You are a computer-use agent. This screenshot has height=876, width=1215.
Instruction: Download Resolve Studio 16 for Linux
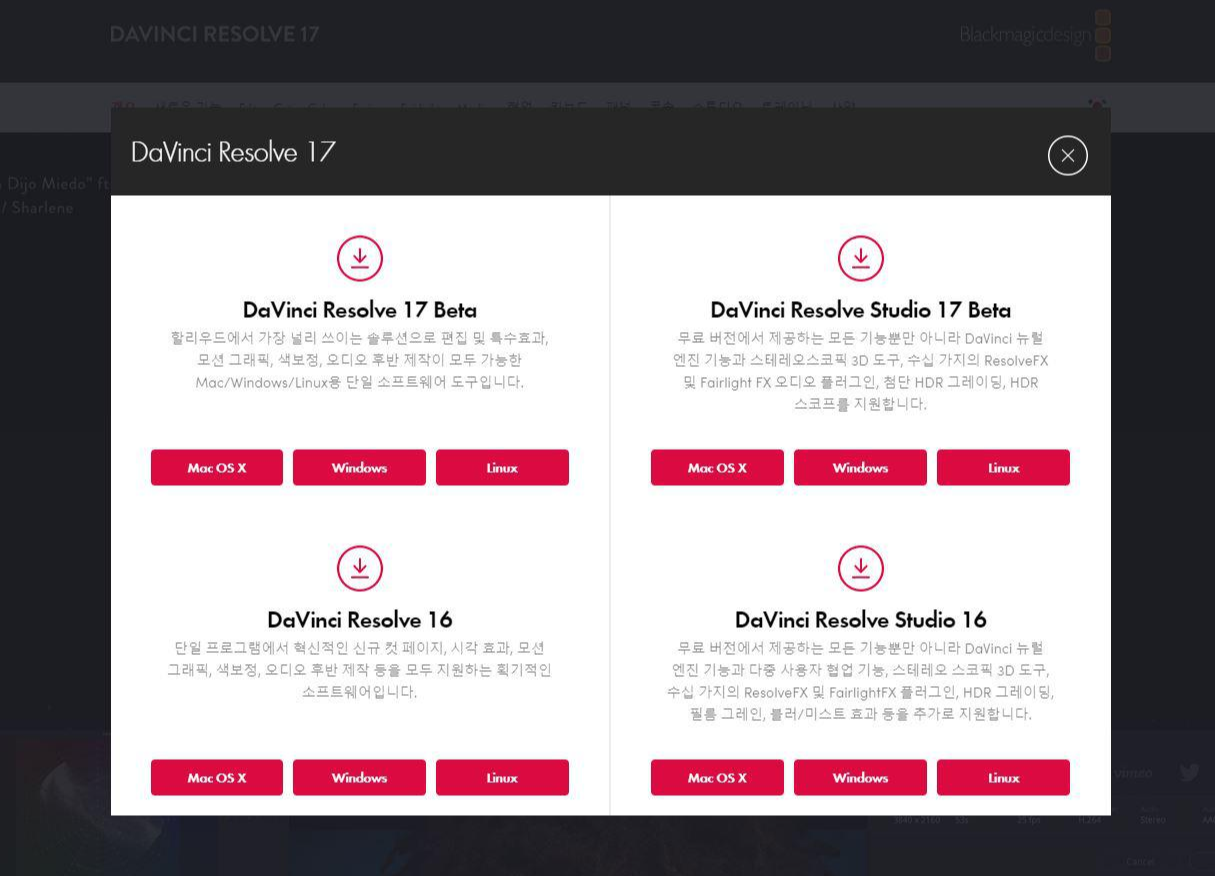pos(1003,778)
